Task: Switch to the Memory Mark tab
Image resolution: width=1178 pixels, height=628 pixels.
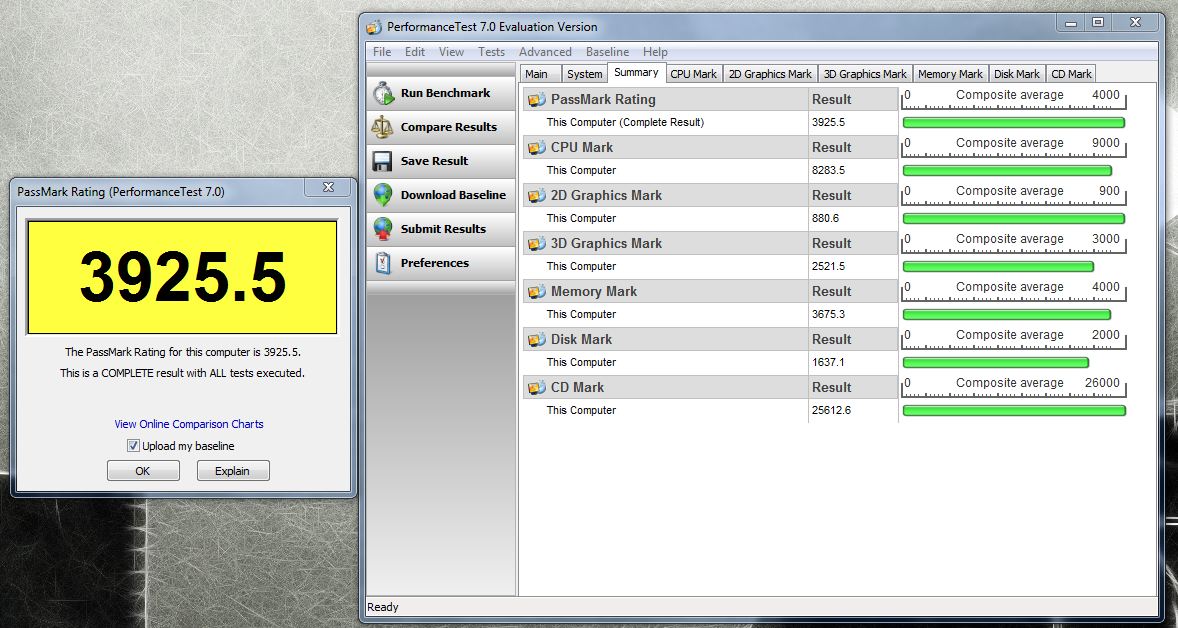Action: (950, 74)
